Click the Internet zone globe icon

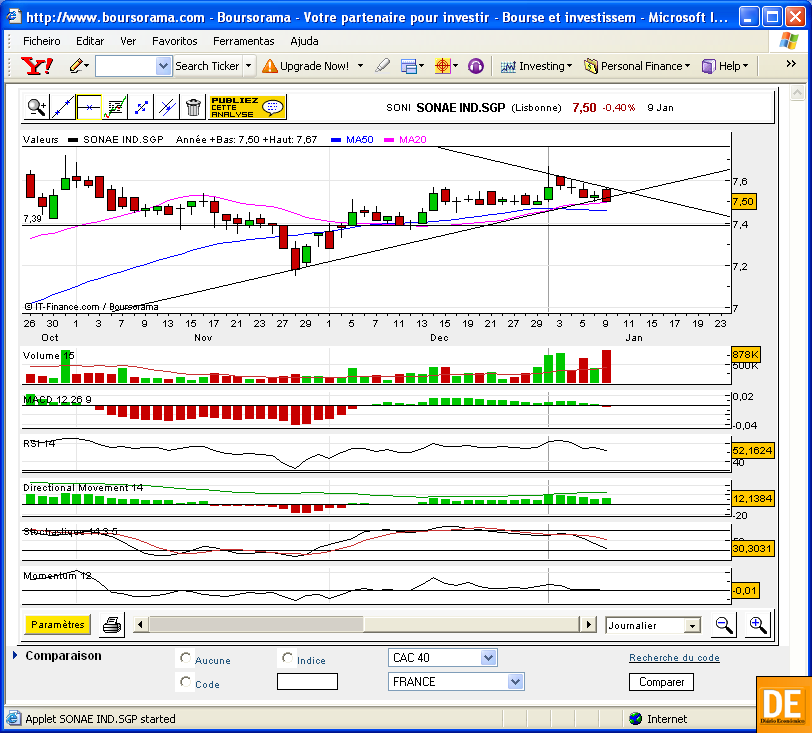pyautogui.click(x=635, y=718)
